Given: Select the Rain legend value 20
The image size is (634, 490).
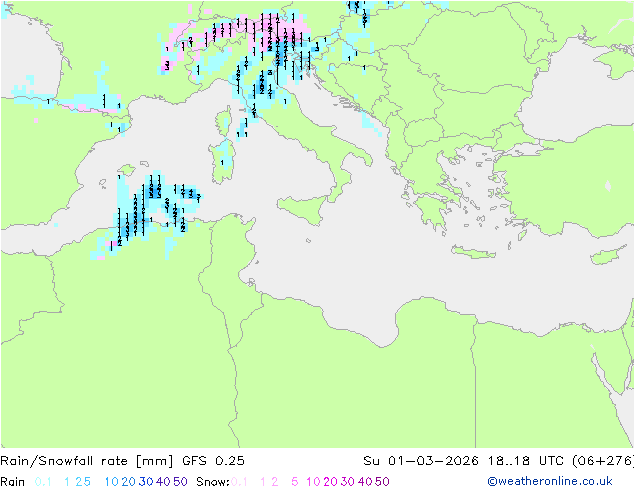Looking at the screenshot, I should point(129,482).
